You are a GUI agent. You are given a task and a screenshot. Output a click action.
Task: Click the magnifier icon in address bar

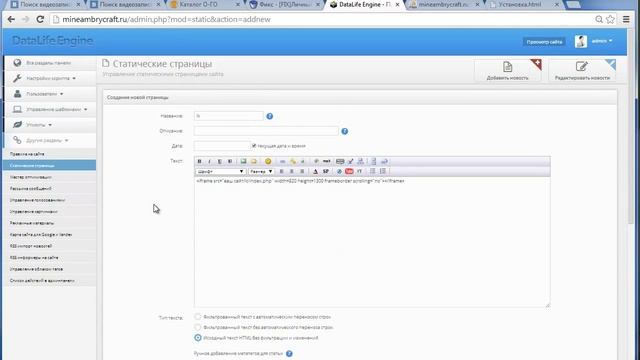coord(599,19)
